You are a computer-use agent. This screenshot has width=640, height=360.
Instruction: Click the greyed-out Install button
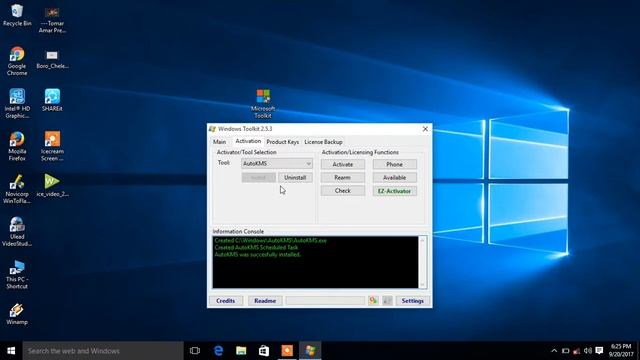tap(258, 178)
